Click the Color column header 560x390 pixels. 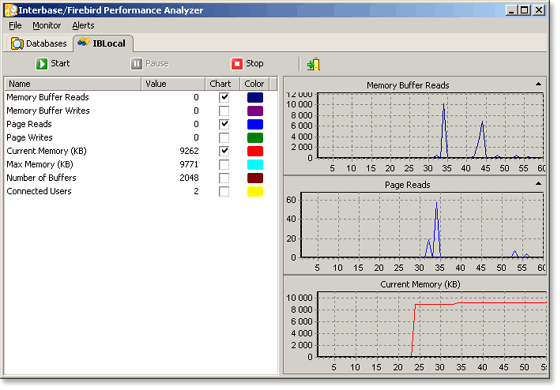pos(254,84)
